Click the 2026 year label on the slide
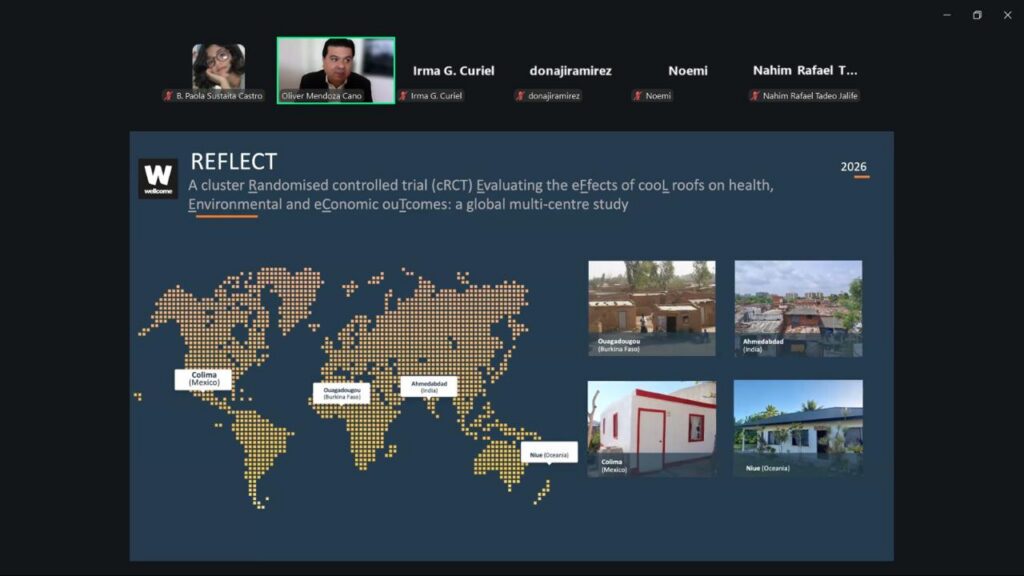This screenshot has width=1024, height=576. pyautogui.click(x=854, y=167)
